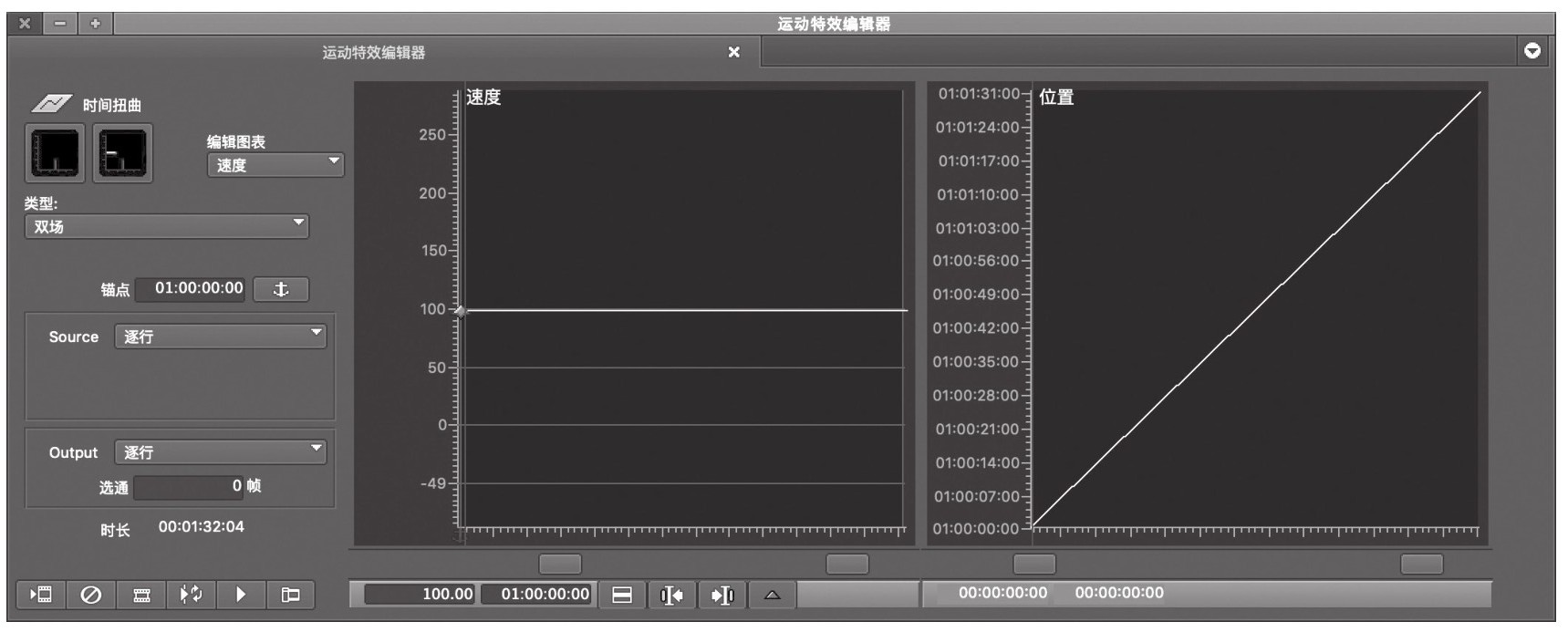Click the 时长 value 00:01:32:04

[202, 527]
